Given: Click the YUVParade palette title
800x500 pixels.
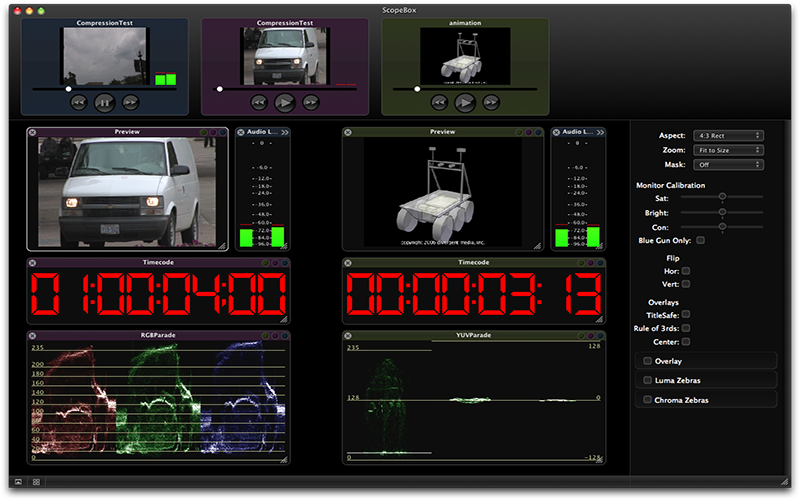Looking at the screenshot, I should (x=473, y=335).
